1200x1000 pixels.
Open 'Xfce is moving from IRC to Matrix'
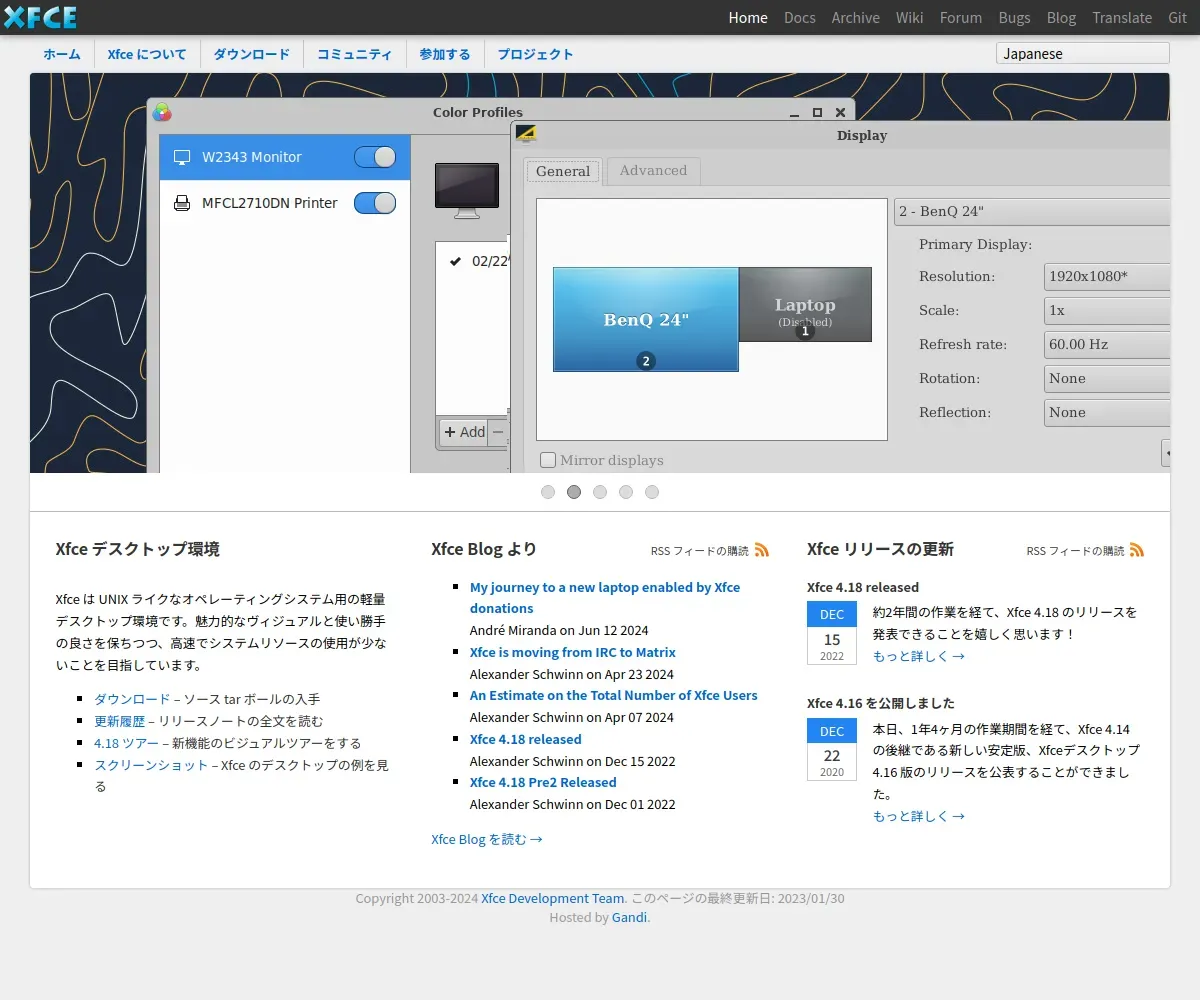pos(573,652)
